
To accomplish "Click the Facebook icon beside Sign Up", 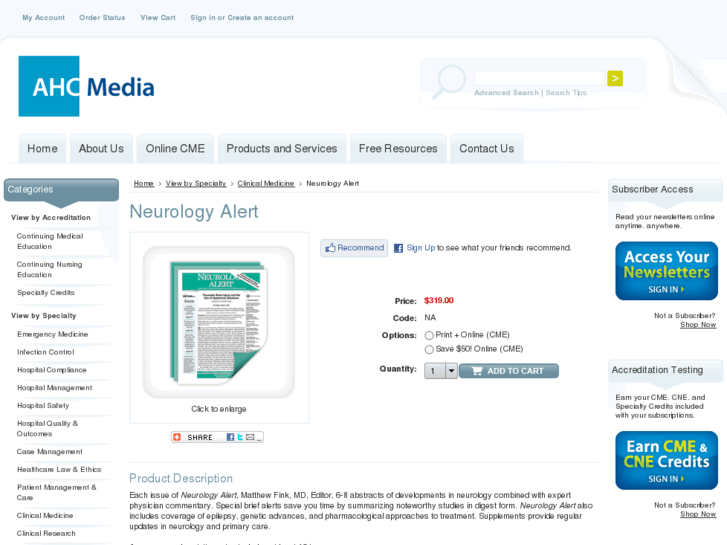I will [x=398, y=248].
